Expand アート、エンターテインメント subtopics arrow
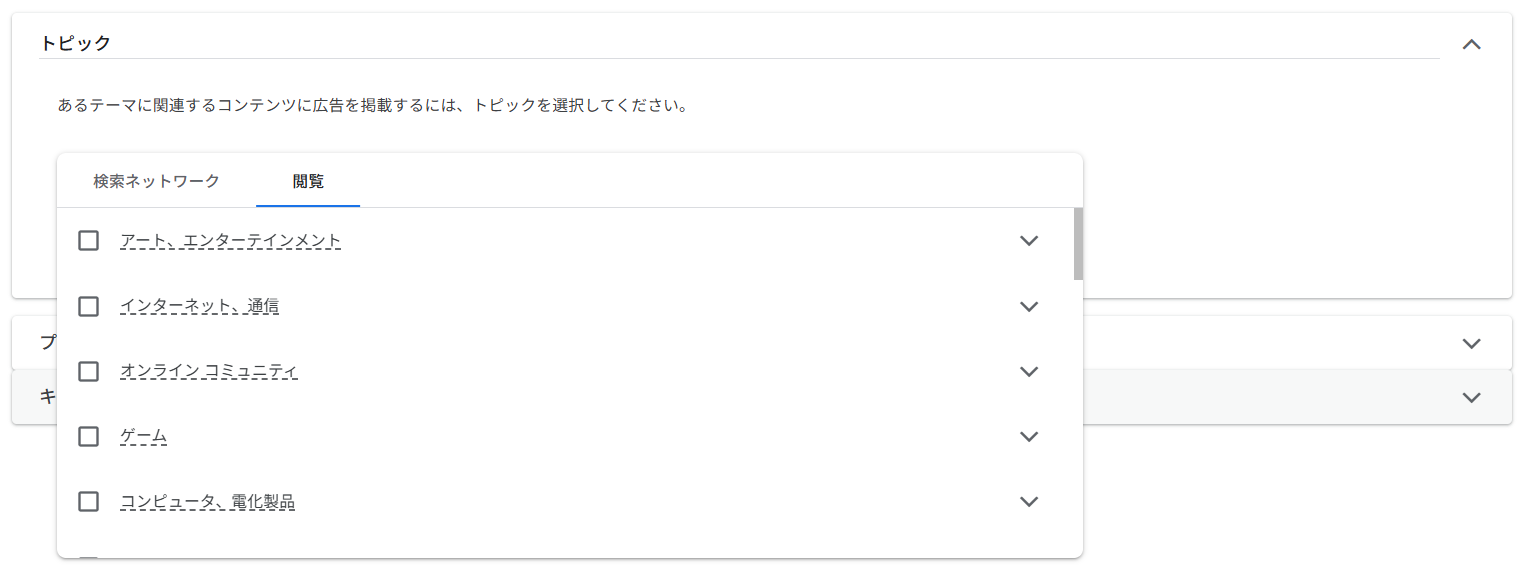Image resolution: width=1521 pixels, height=583 pixels. (1029, 241)
